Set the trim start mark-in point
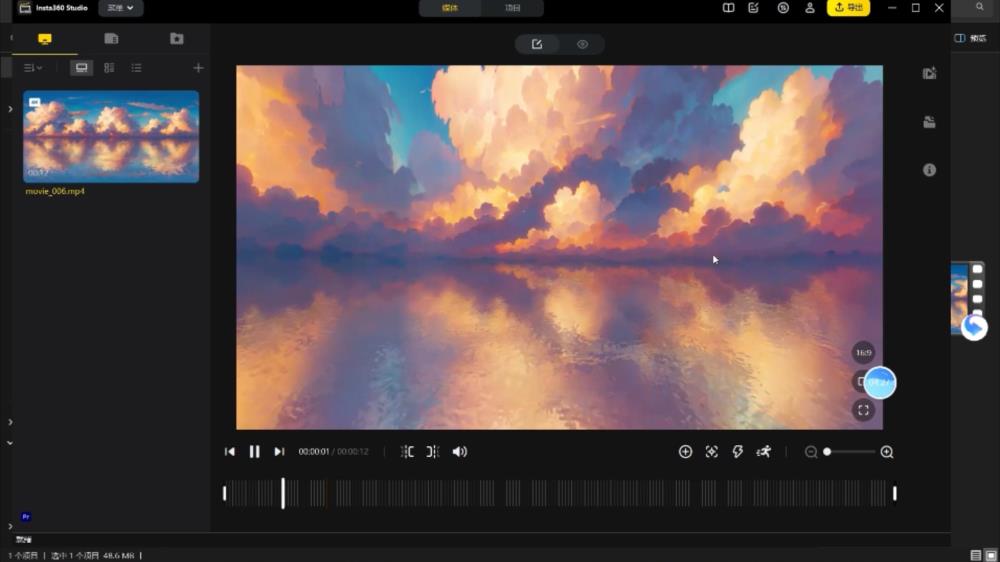The image size is (1000, 562). (407, 452)
